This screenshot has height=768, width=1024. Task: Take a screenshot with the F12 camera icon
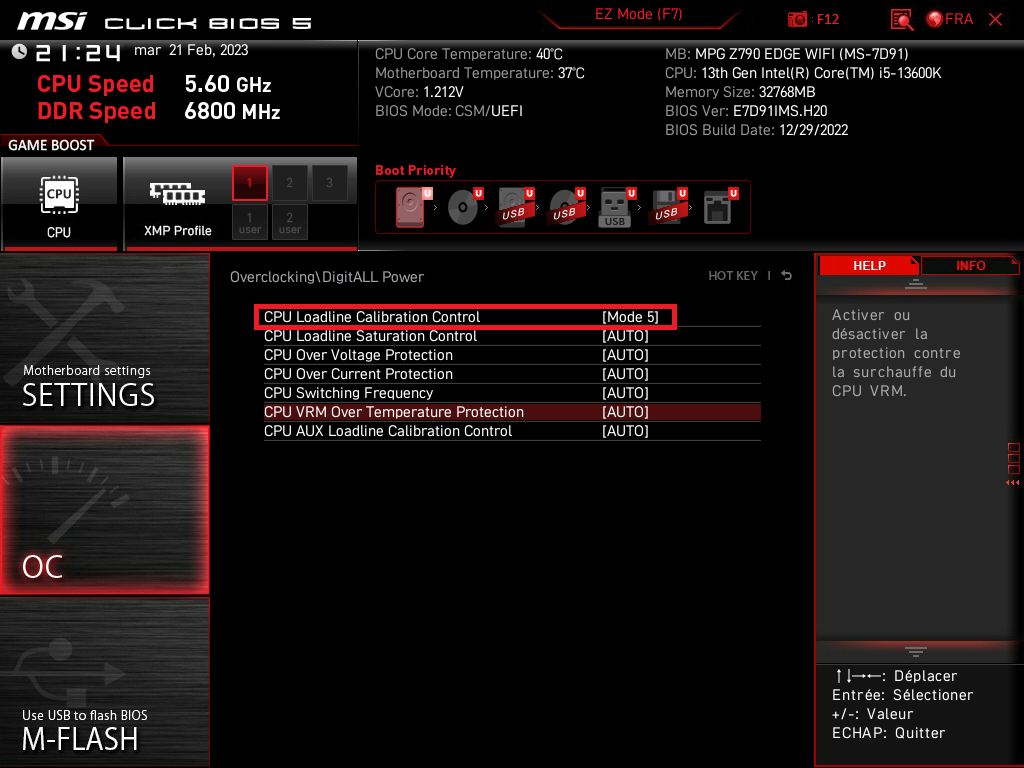coord(797,19)
